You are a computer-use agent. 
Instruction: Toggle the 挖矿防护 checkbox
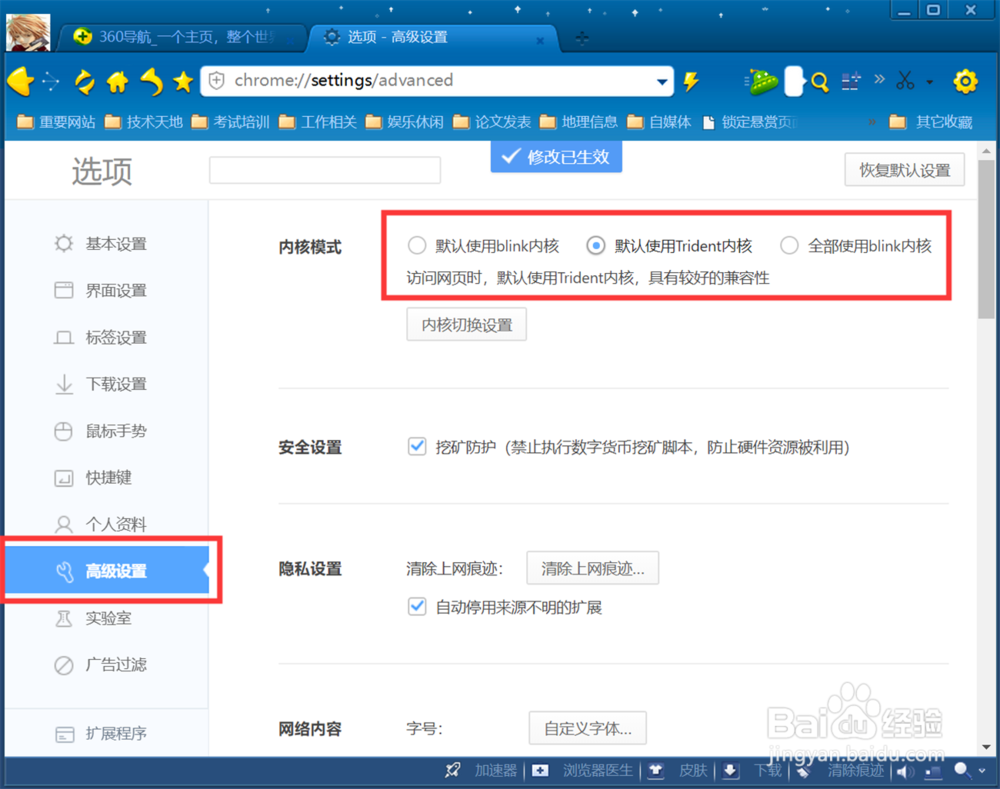click(417, 446)
